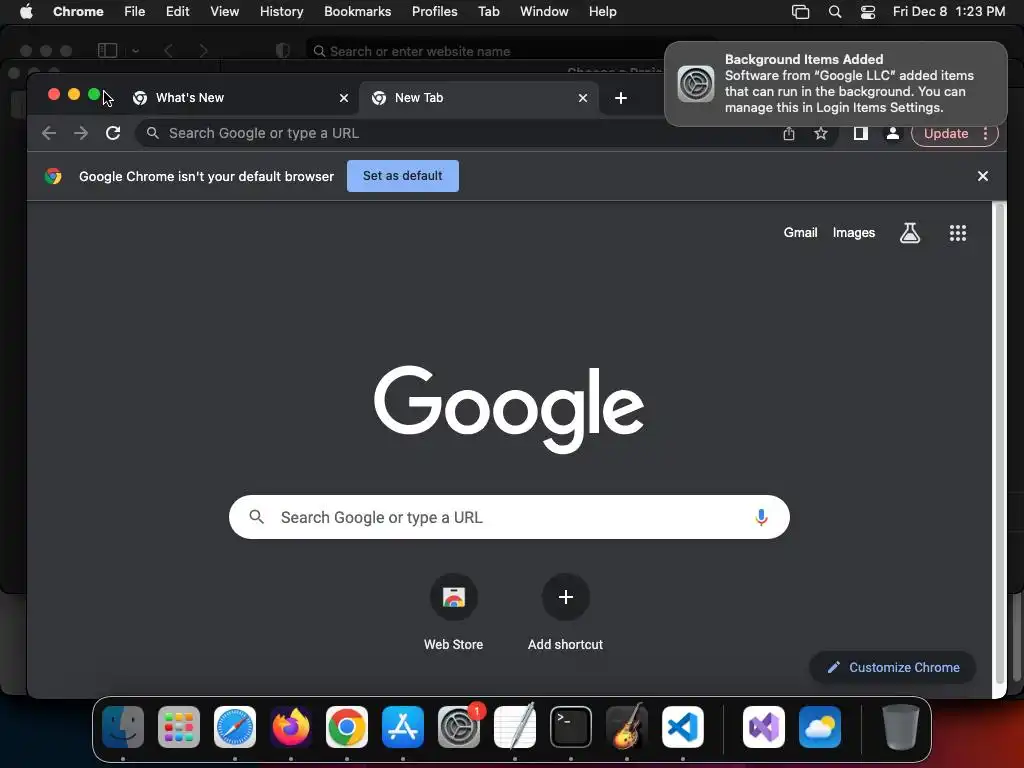Open Trash from the Dock
This screenshot has width=1024, height=768.
click(x=900, y=727)
